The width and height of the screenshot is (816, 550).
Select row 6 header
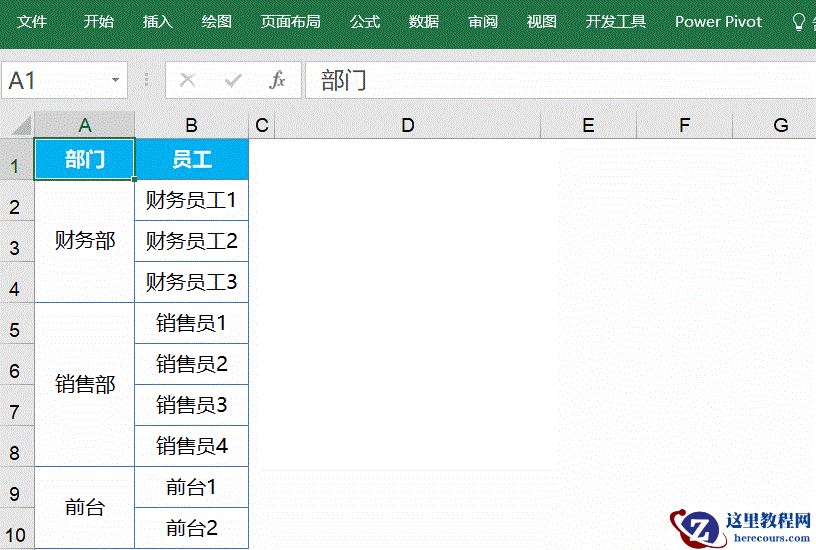17,364
